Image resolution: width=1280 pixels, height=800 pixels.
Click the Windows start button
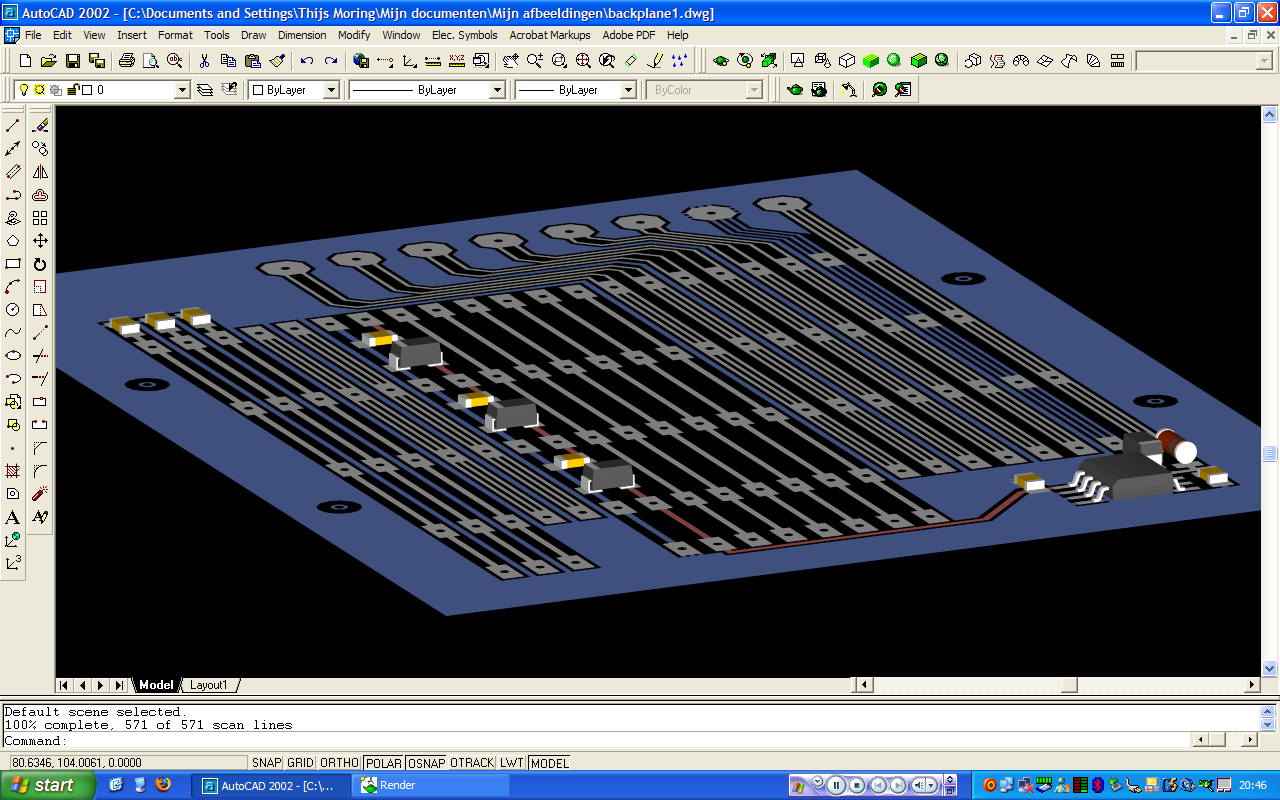pyautogui.click(x=47, y=785)
